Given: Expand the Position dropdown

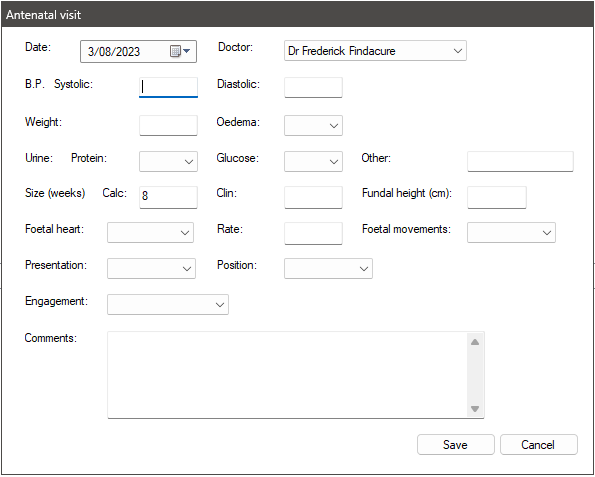Looking at the screenshot, I should coord(328,268).
